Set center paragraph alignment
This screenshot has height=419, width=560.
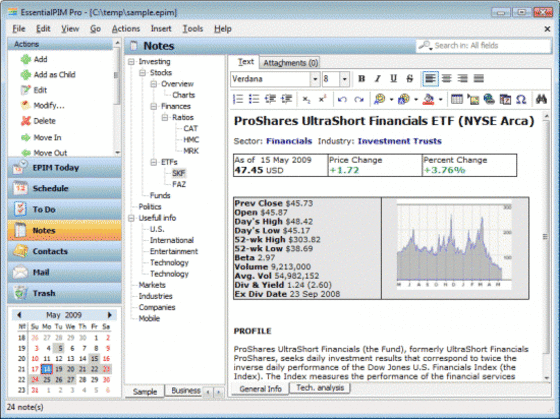(x=446, y=79)
